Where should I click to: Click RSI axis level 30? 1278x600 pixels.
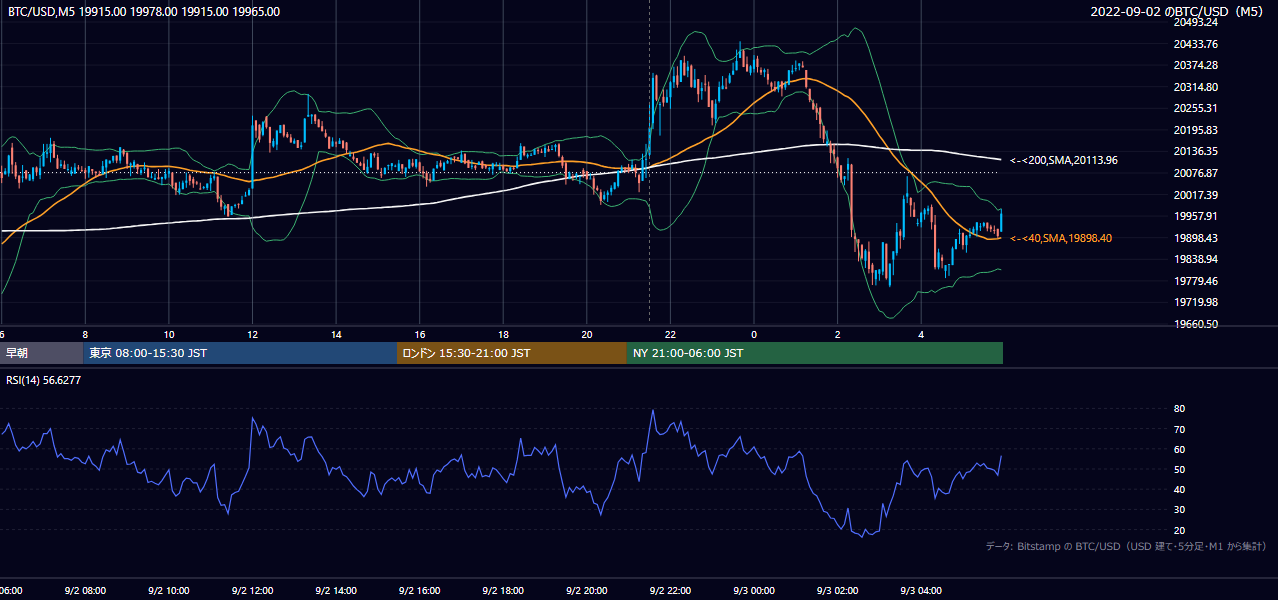pos(1179,509)
